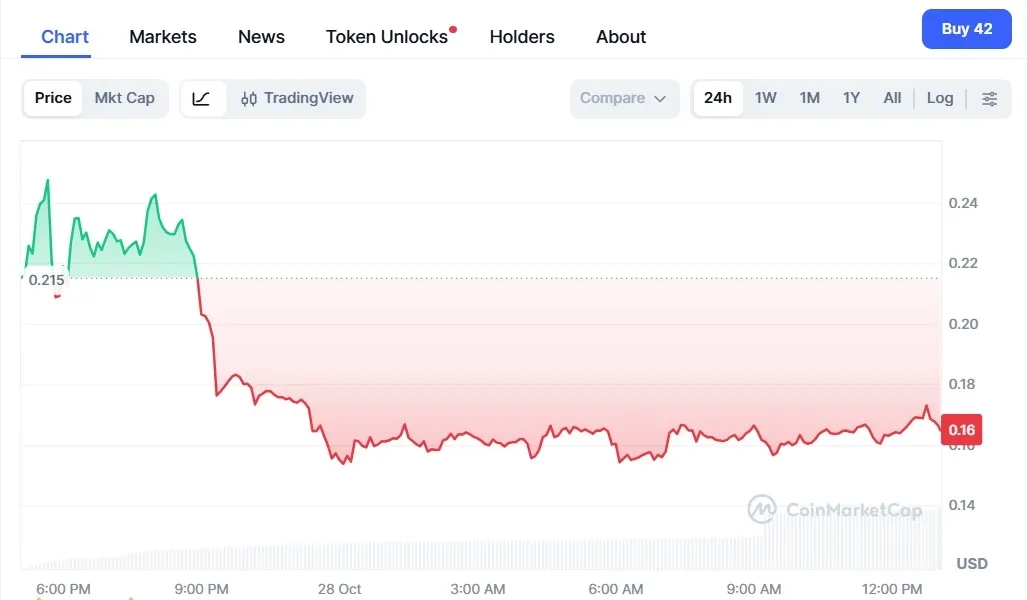Viewport: 1027px width, 600px height.
Task: Open the TradingView candlestick chart view
Action: pyautogui.click(x=310, y=98)
